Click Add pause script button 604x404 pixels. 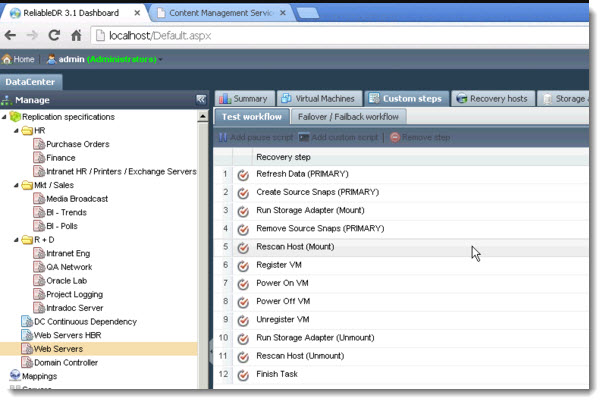pyautogui.click(x=256, y=137)
